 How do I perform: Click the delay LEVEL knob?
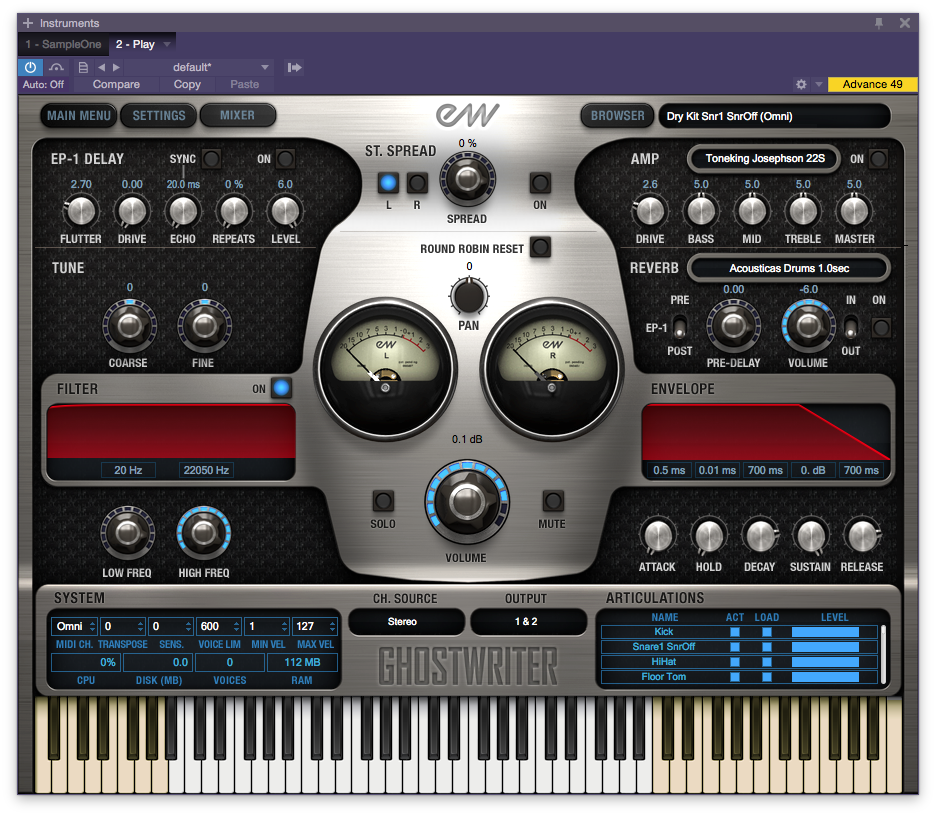(x=285, y=211)
